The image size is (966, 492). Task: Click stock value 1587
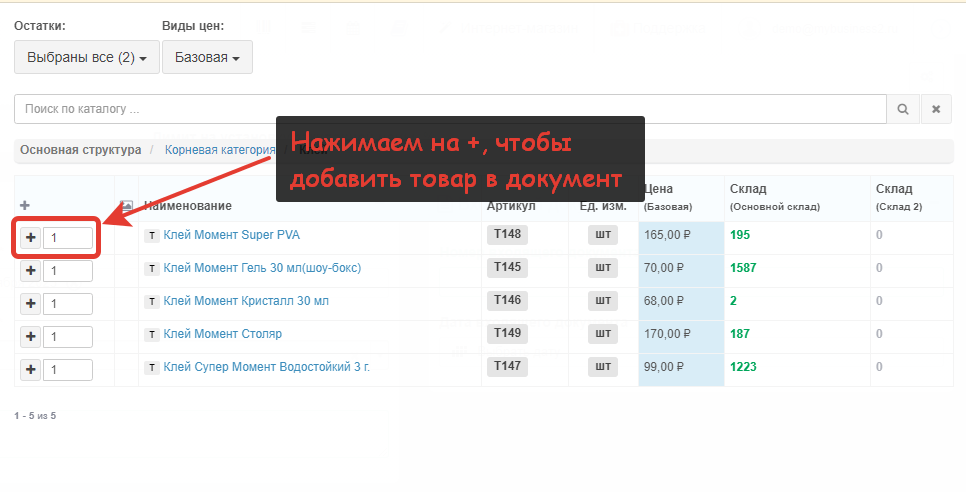click(x=743, y=268)
